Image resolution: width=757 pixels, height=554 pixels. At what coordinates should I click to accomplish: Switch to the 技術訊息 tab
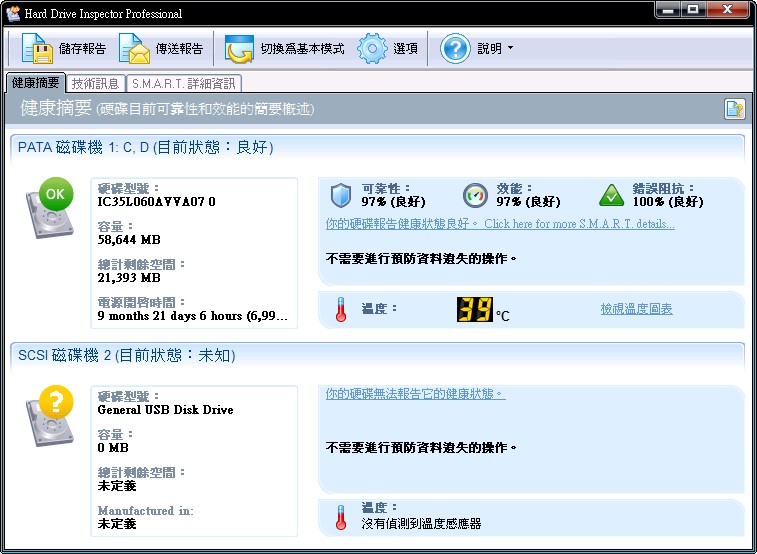[x=95, y=83]
